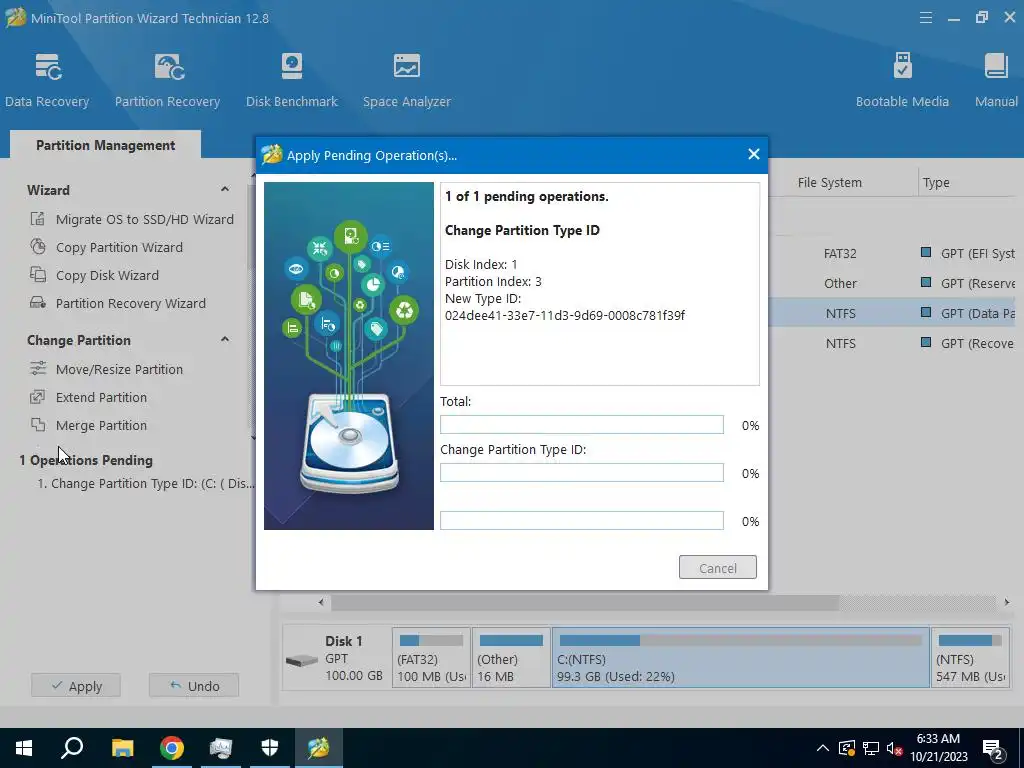Screen dimensions: 1024x768
Task: Open the Space Analyzer tool
Action: click(407, 81)
